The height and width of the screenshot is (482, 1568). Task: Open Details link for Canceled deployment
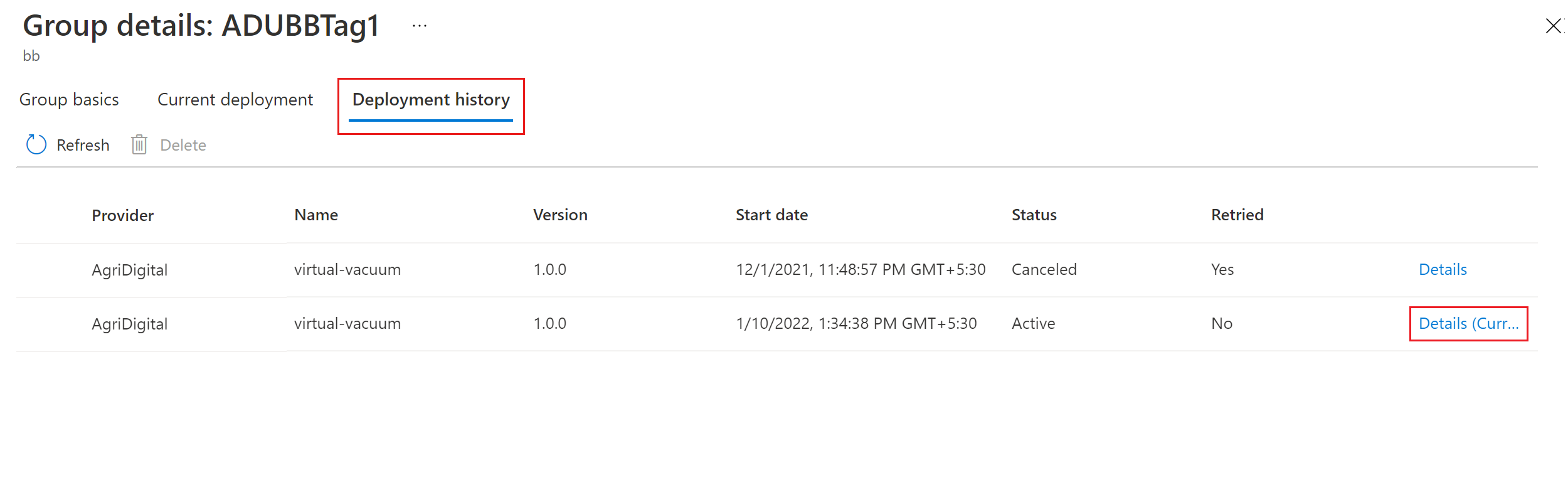tap(1443, 269)
